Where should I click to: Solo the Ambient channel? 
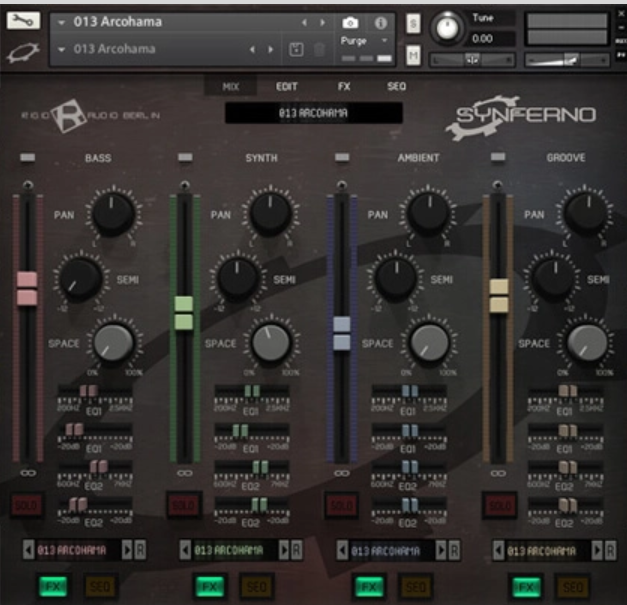point(341,505)
